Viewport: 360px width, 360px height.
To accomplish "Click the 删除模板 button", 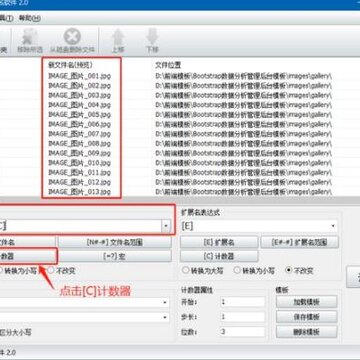I will (x=306, y=332).
